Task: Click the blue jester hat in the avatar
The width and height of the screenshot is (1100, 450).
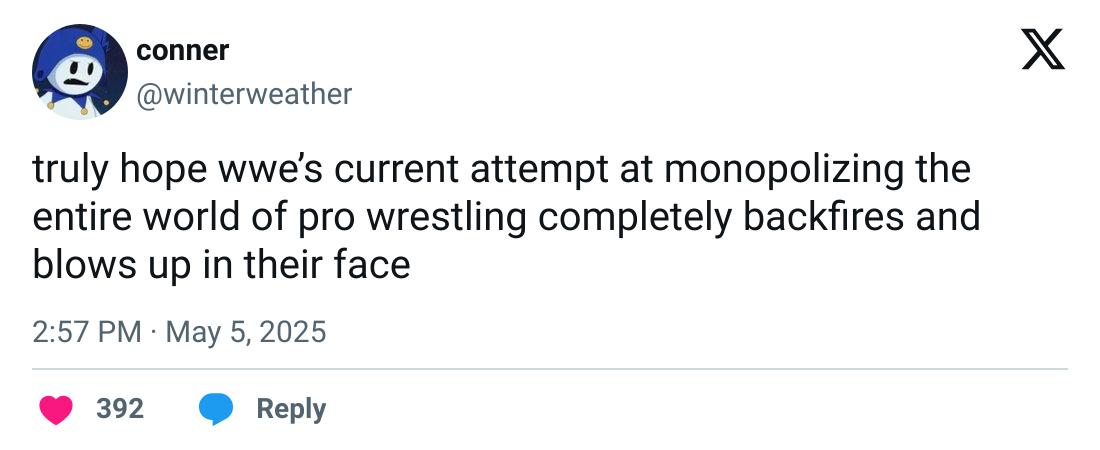Action: pyautogui.click(x=72, y=48)
